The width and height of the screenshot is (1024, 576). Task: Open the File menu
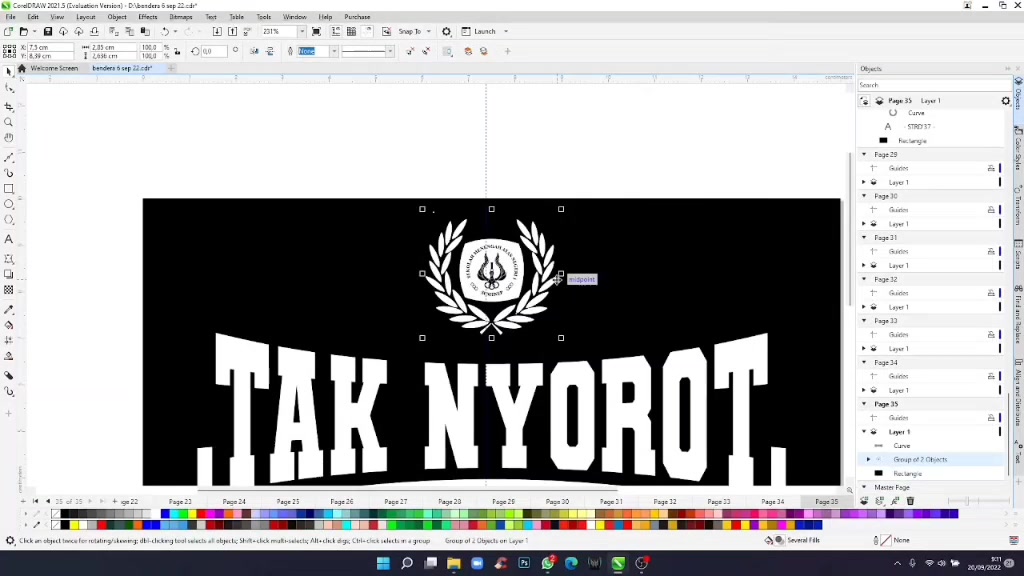click(x=10, y=17)
